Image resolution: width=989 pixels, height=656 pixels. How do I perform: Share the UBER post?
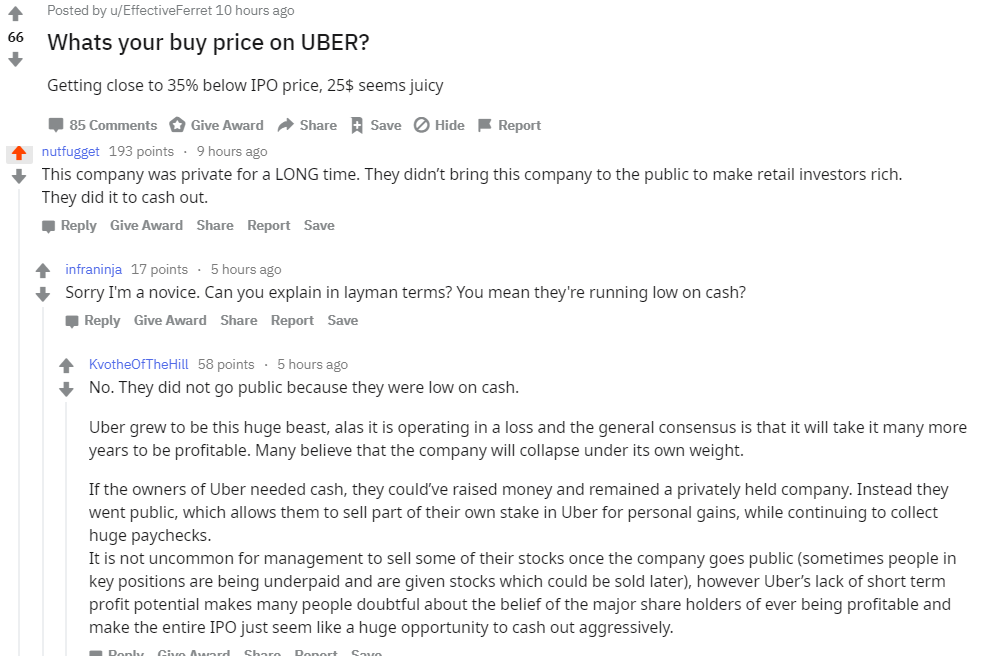tap(307, 125)
